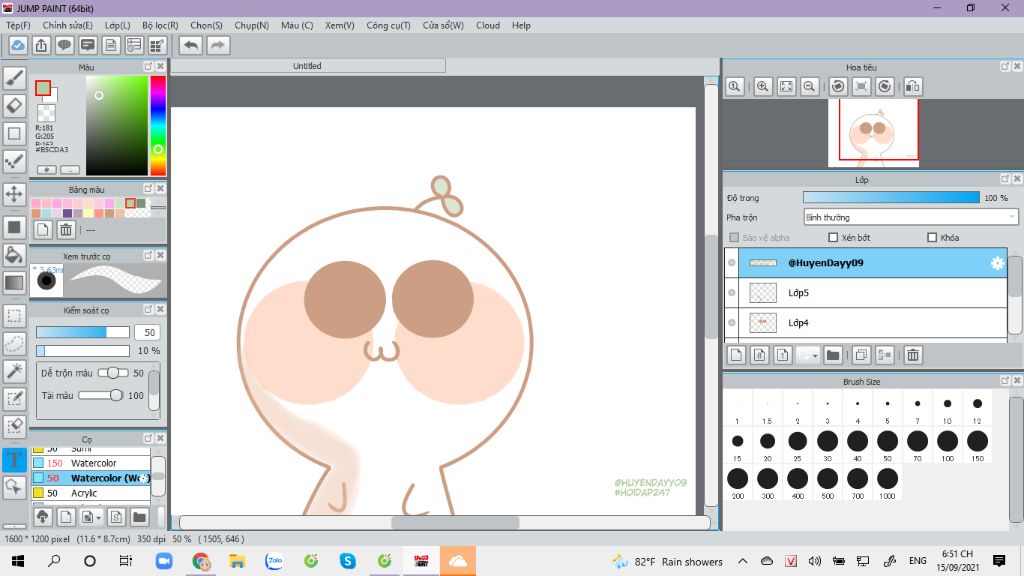Zoom in via navigator magnifier plus
This screenshot has height=576, width=1024.
(x=762, y=86)
